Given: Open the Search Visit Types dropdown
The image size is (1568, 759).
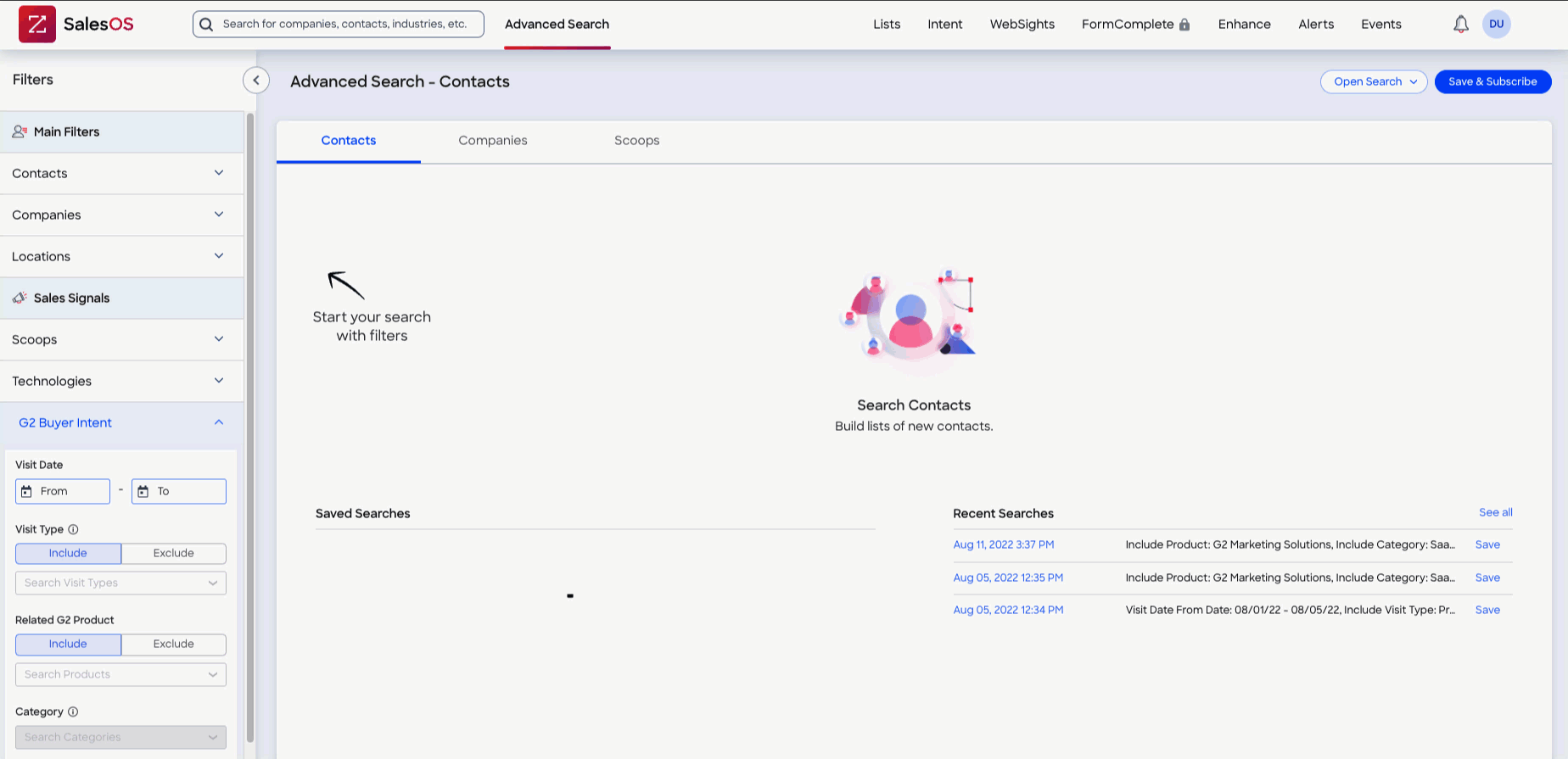Looking at the screenshot, I should pos(120,583).
